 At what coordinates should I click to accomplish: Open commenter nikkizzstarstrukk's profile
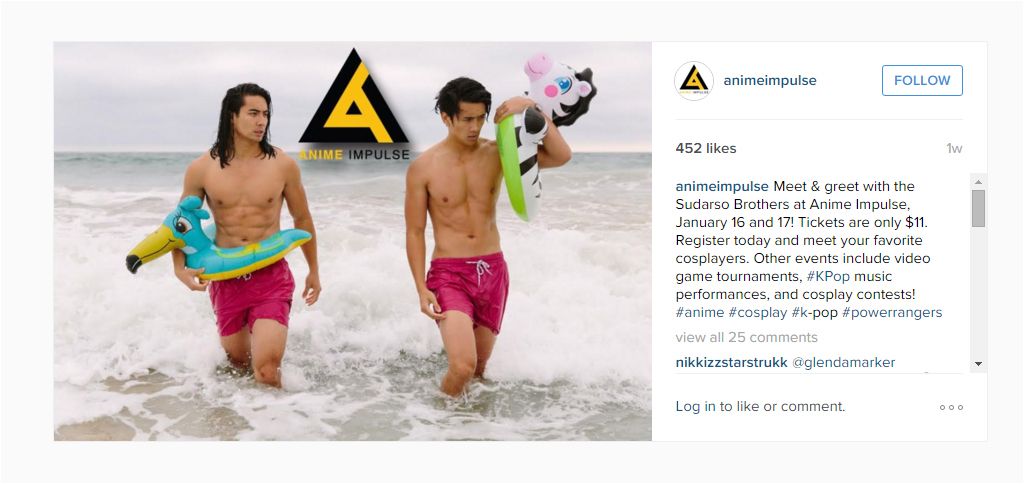(x=731, y=363)
